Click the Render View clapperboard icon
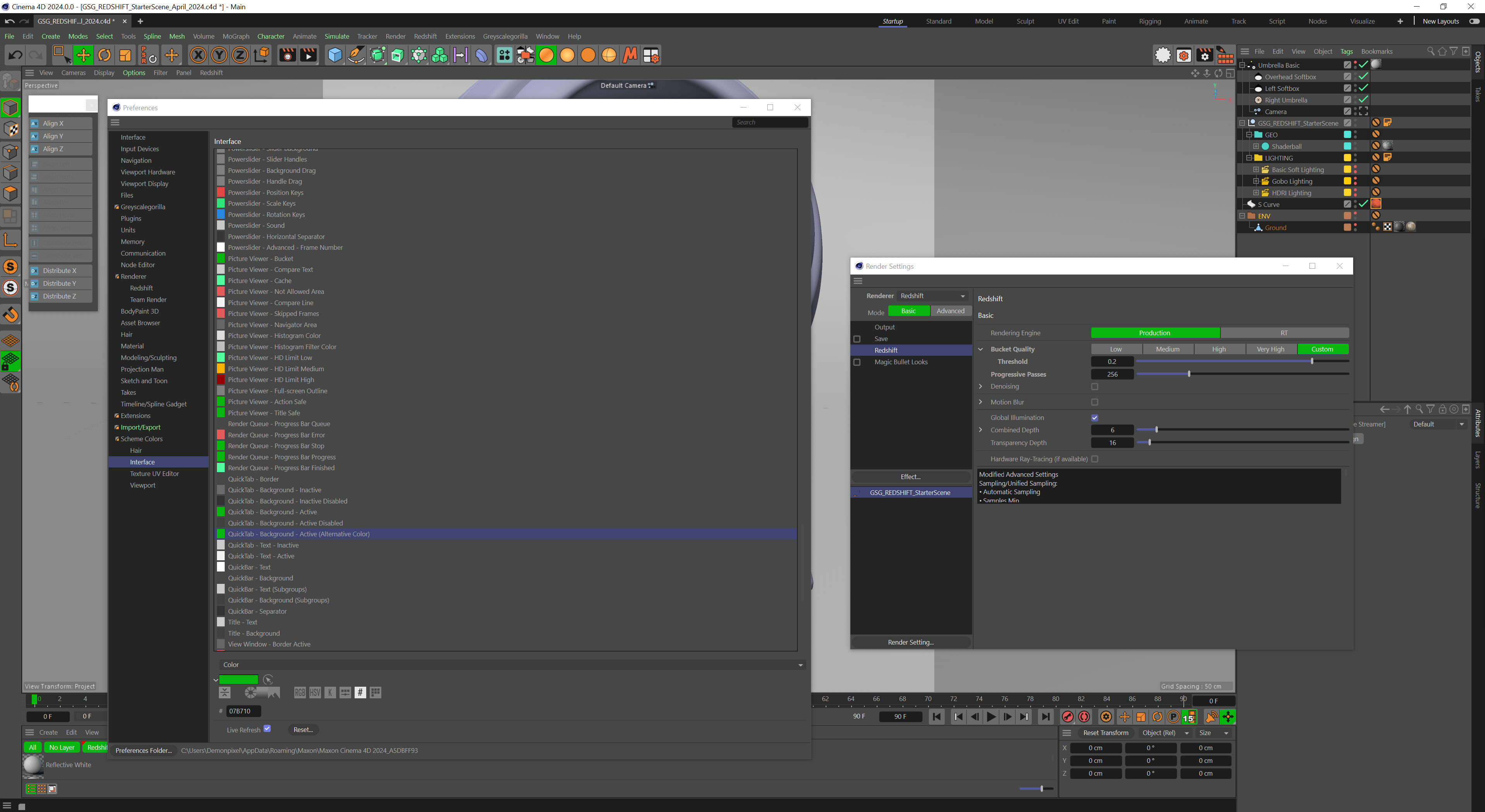The height and width of the screenshot is (812, 1485). [x=287, y=55]
